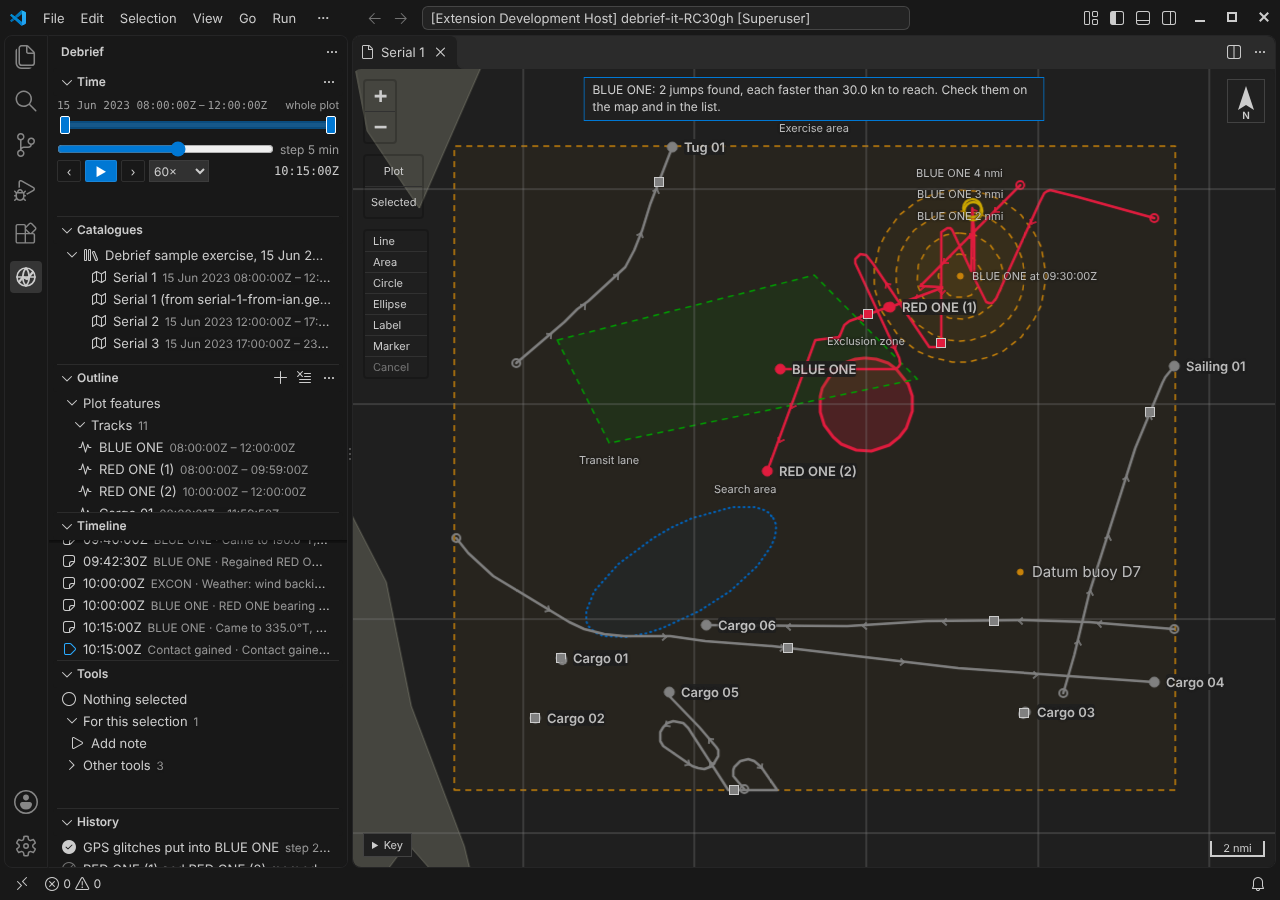Open the File menu
The height and width of the screenshot is (900, 1280).
[x=53, y=18]
